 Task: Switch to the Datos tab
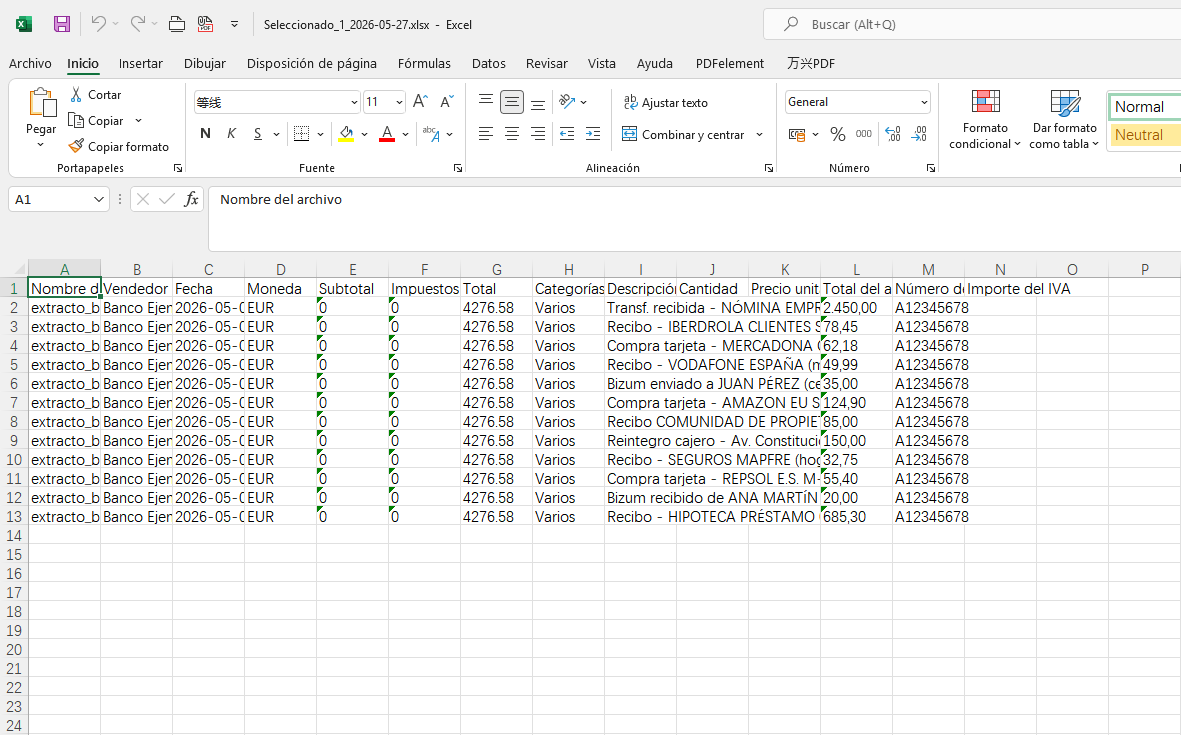pos(489,63)
